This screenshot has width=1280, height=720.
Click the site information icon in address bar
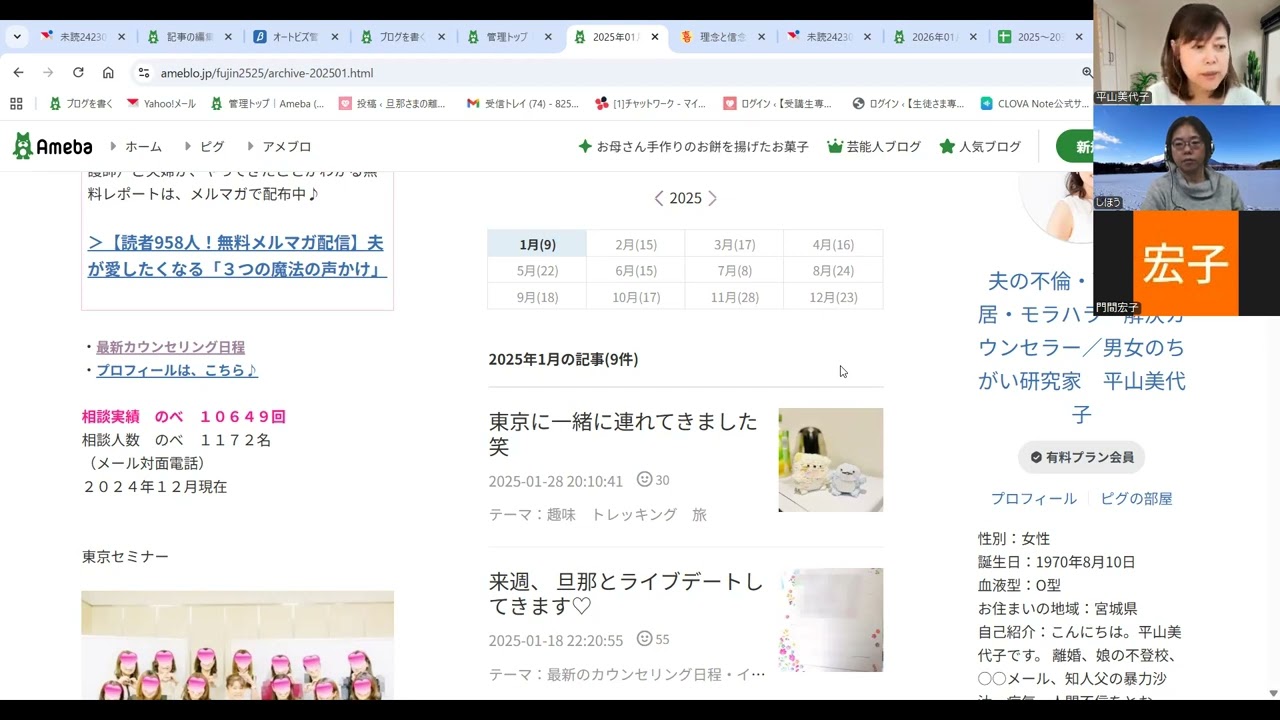point(144,73)
